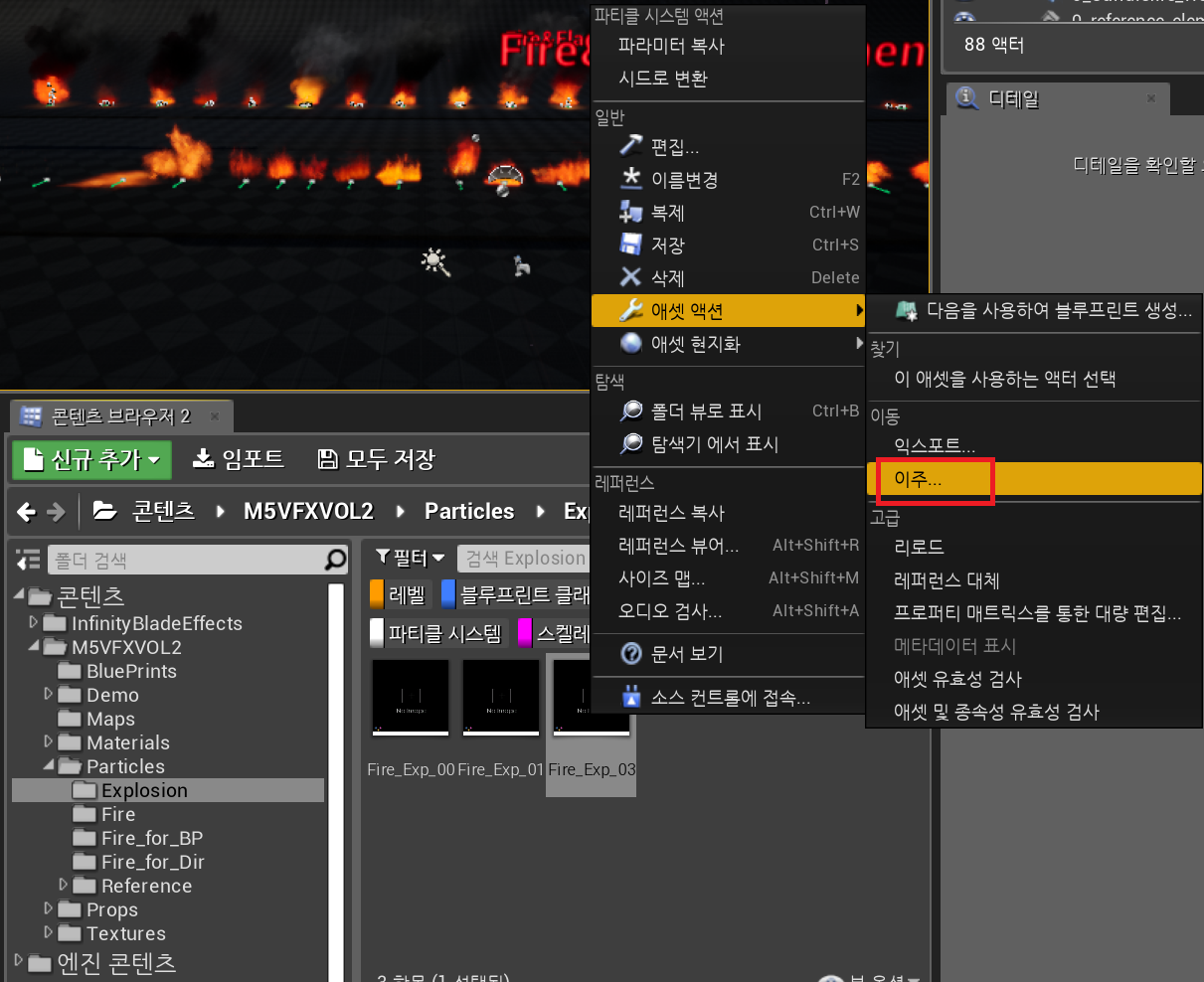Collapse the 콘텐츠 root folder
The width and height of the screenshot is (1204, 982).
coord(21,595)
